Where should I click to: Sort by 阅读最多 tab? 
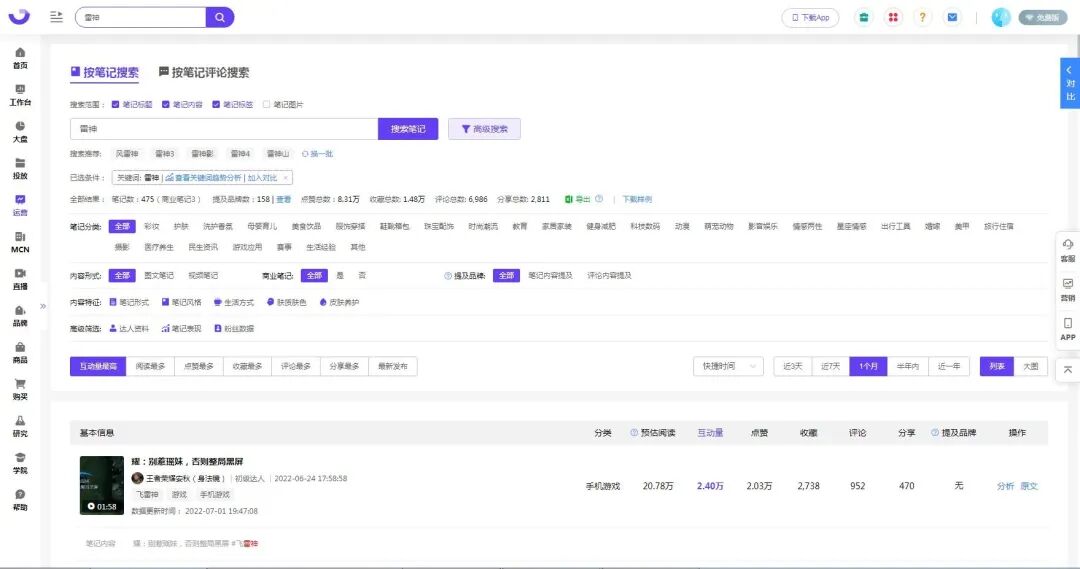click(150, 366)
